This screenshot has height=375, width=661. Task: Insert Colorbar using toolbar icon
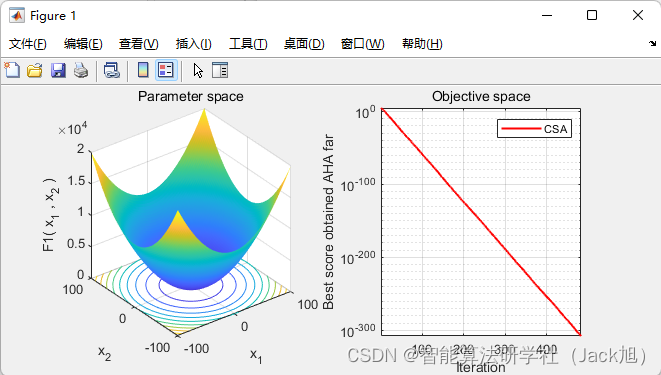coord(143,70)
